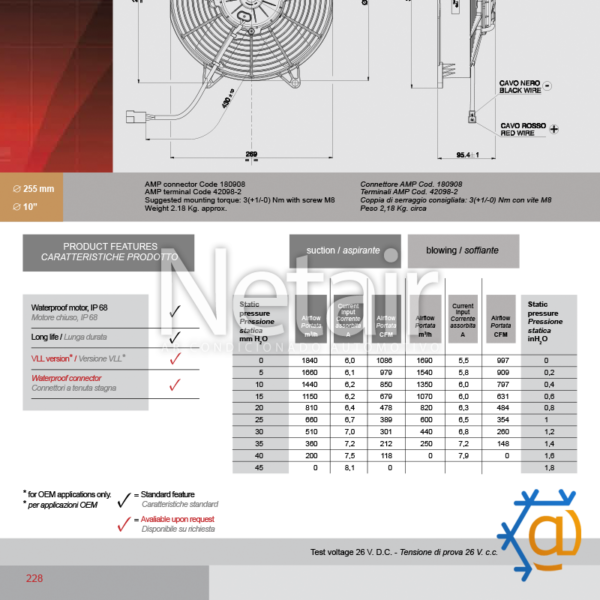The height and width of the screenshot is (600, 600).
Task: Click the 10" diameter label
Action: 27,207
